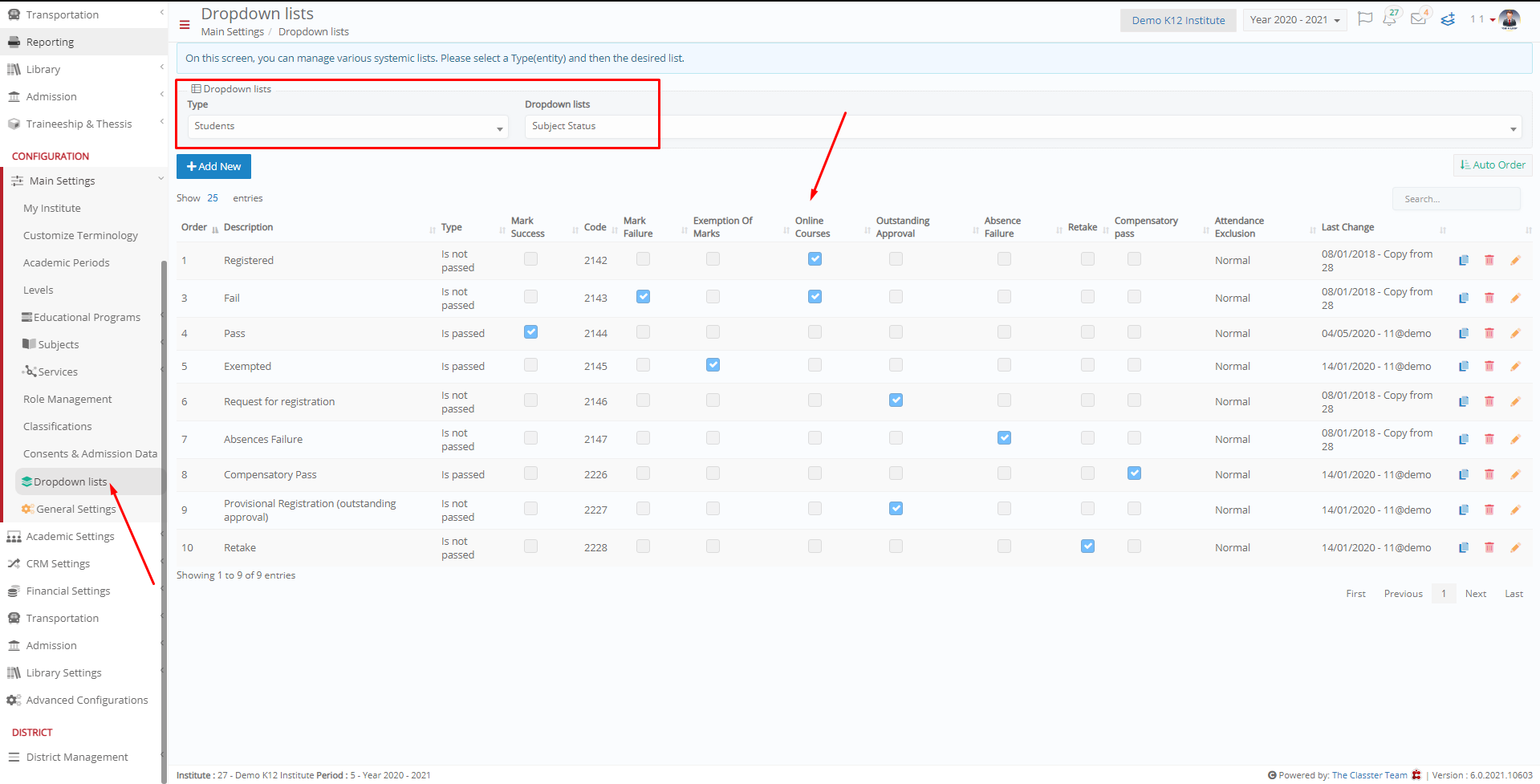Expand Financial Settings in sidebar

click(x=83, y=591)
